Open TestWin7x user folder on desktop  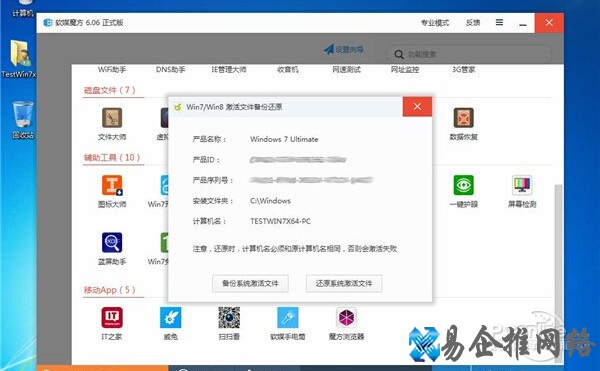[19, 59]
